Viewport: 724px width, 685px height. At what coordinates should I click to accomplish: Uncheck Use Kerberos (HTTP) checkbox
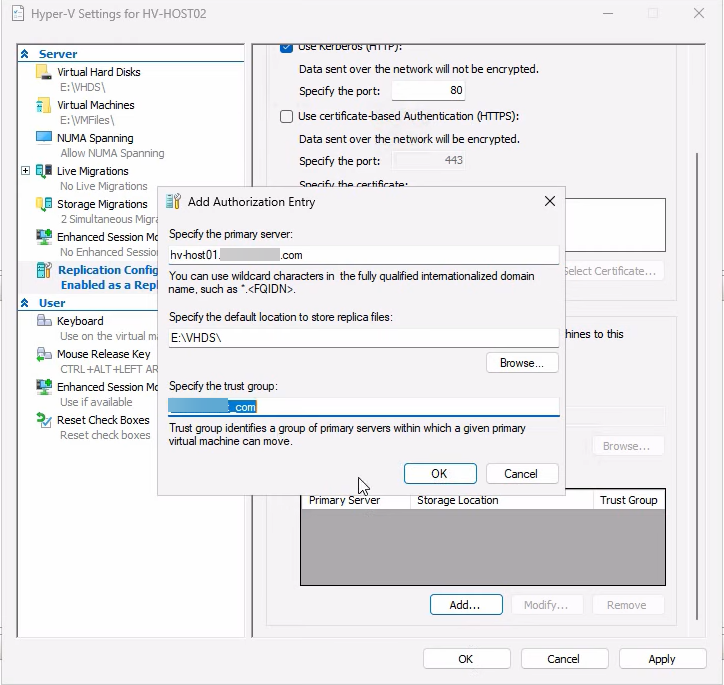286,47
